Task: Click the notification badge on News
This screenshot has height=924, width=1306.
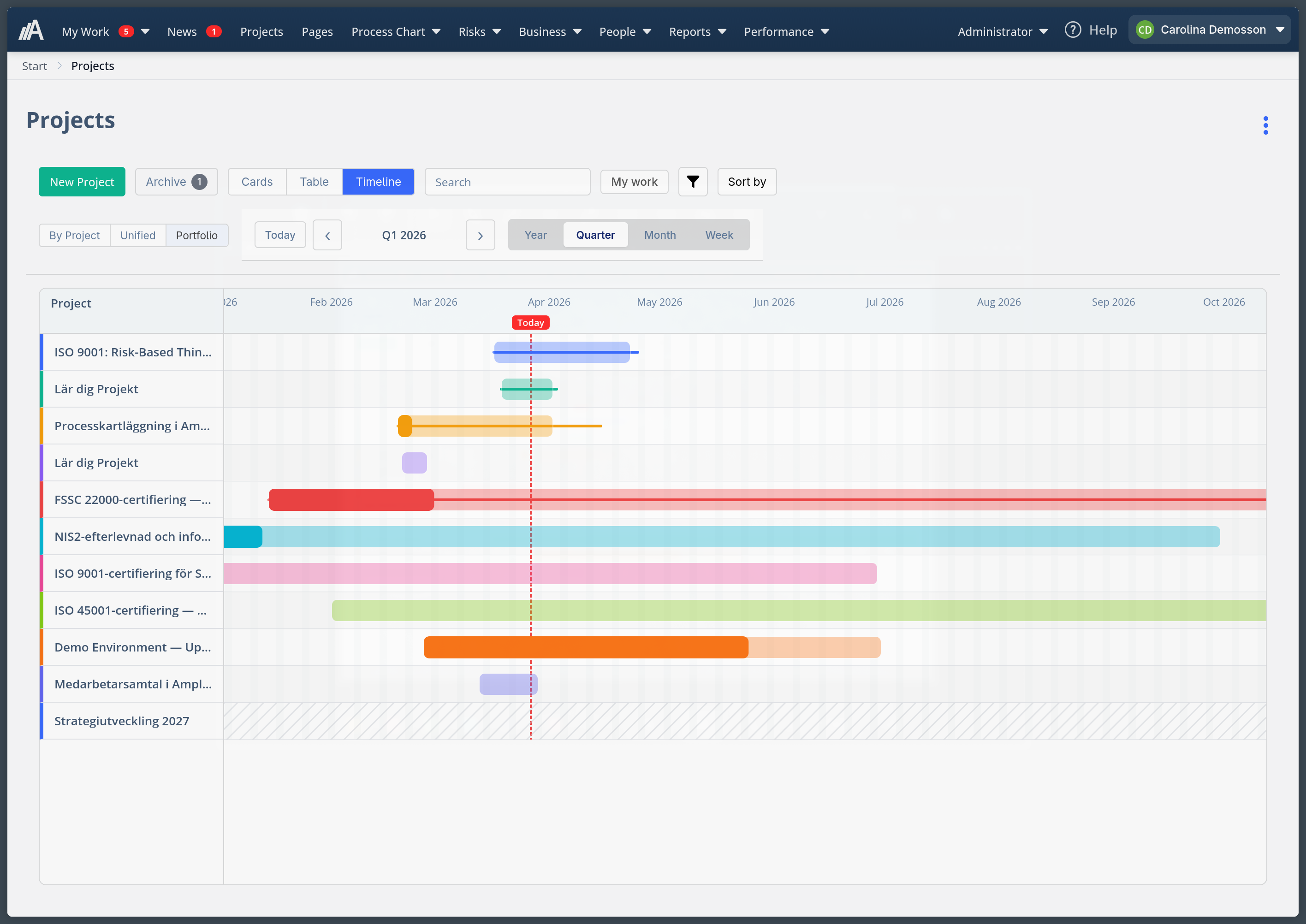Action: click(x=214, y=32)
